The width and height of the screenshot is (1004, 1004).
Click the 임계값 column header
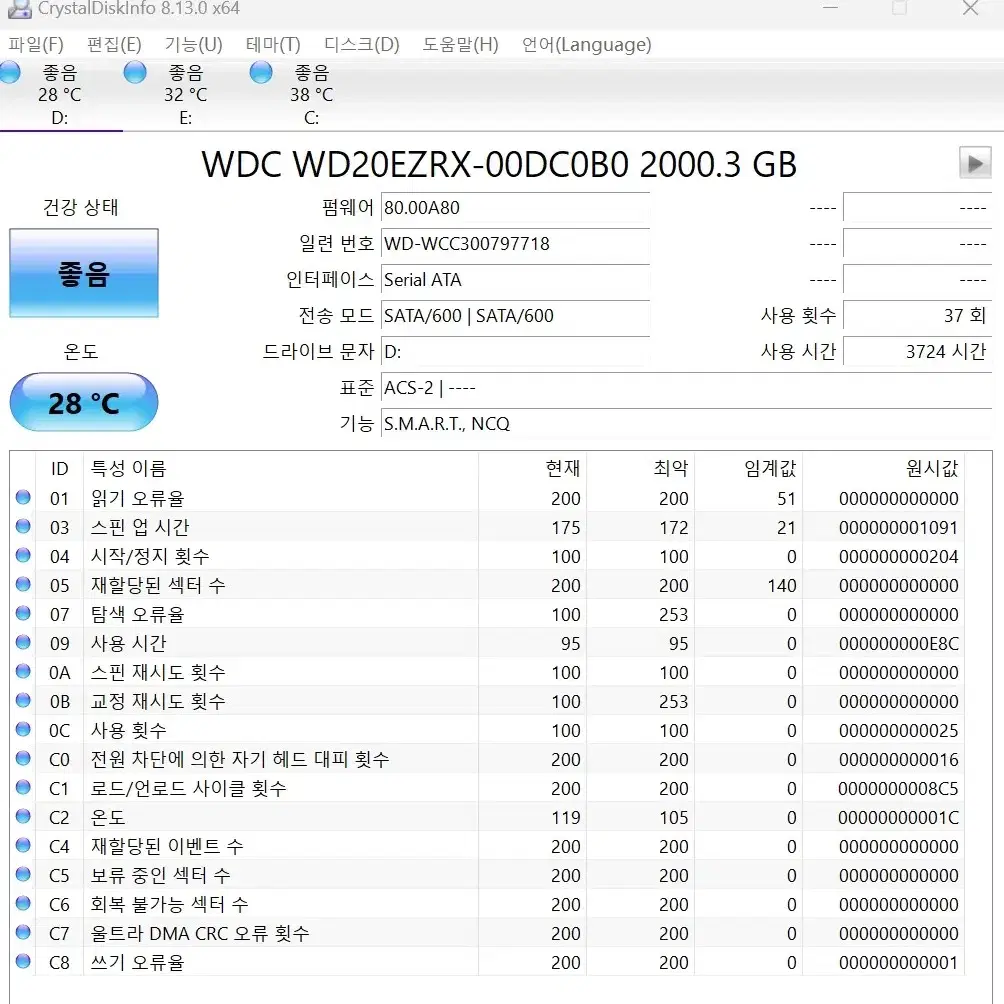[749, 469]
